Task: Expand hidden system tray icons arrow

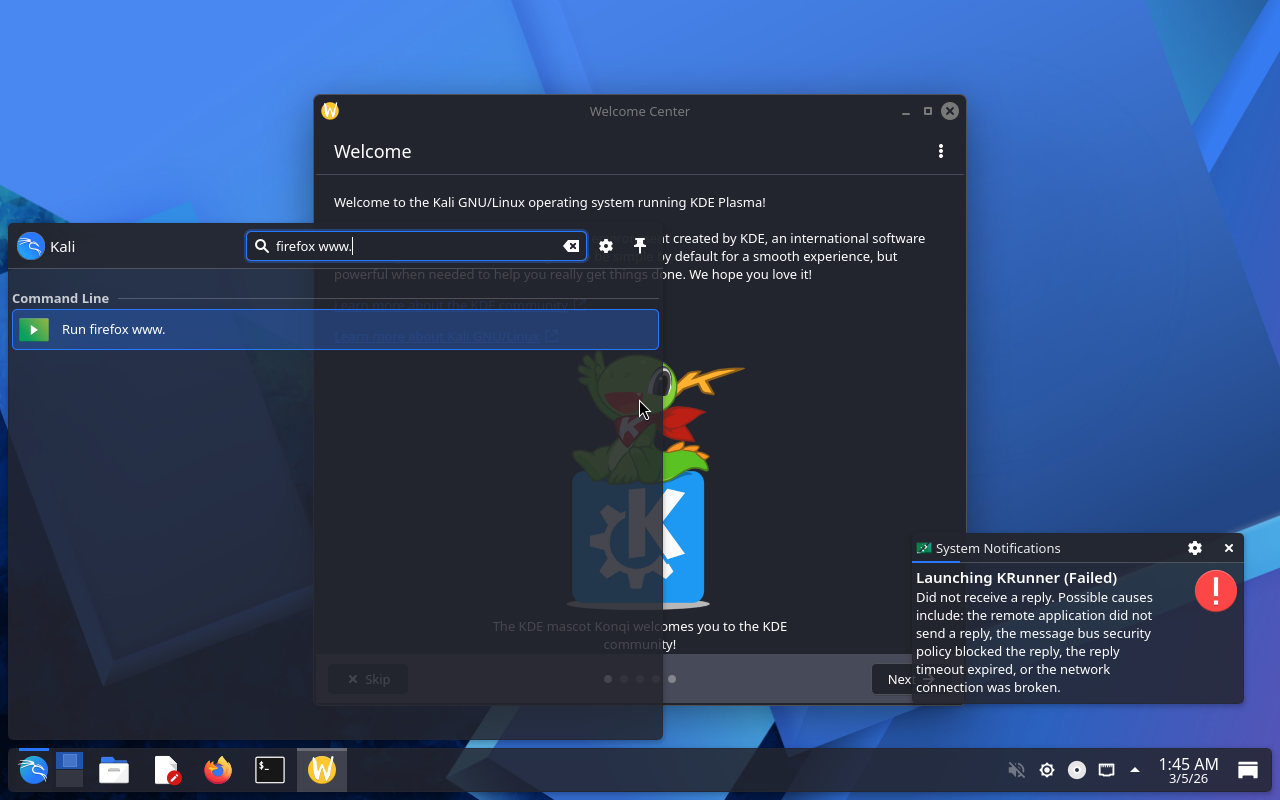Action: pos(1135,770)
